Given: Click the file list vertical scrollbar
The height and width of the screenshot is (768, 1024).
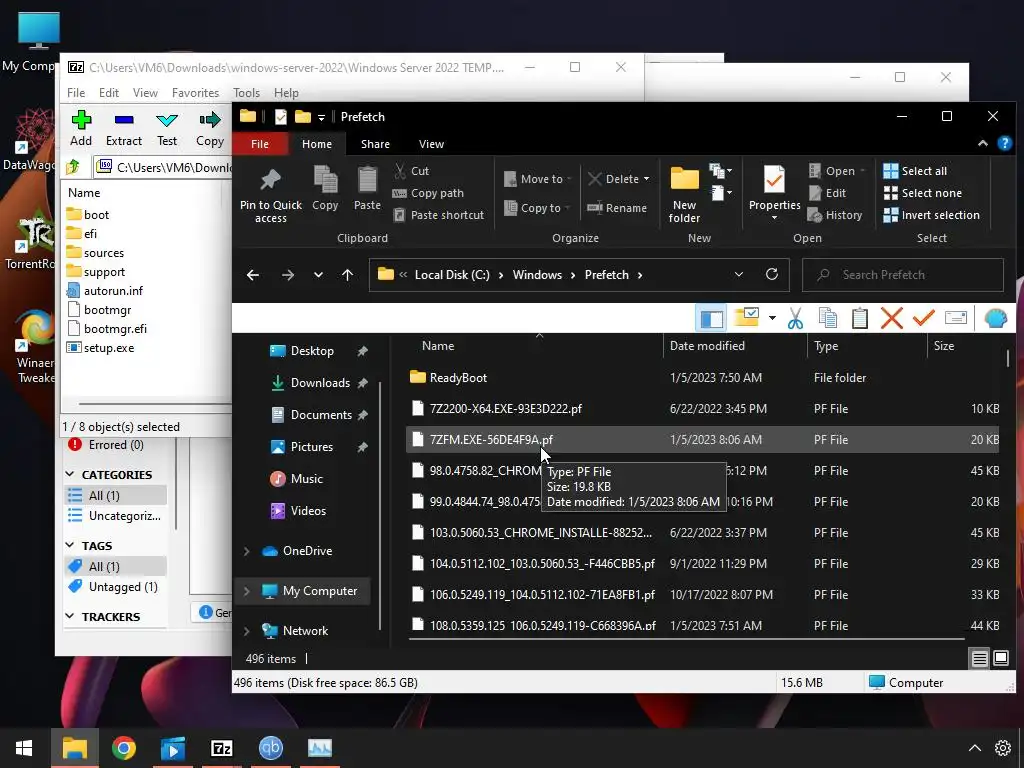Looking at the screenshot, I should (1008, 358).
